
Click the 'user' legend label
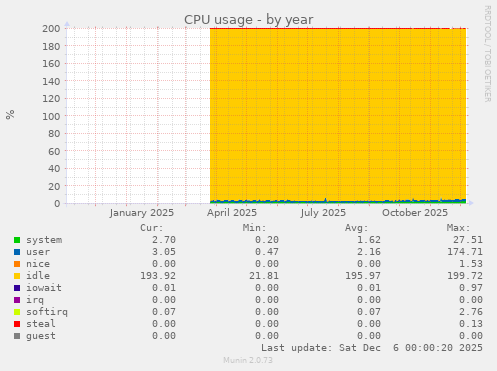(x=38, y=252)
